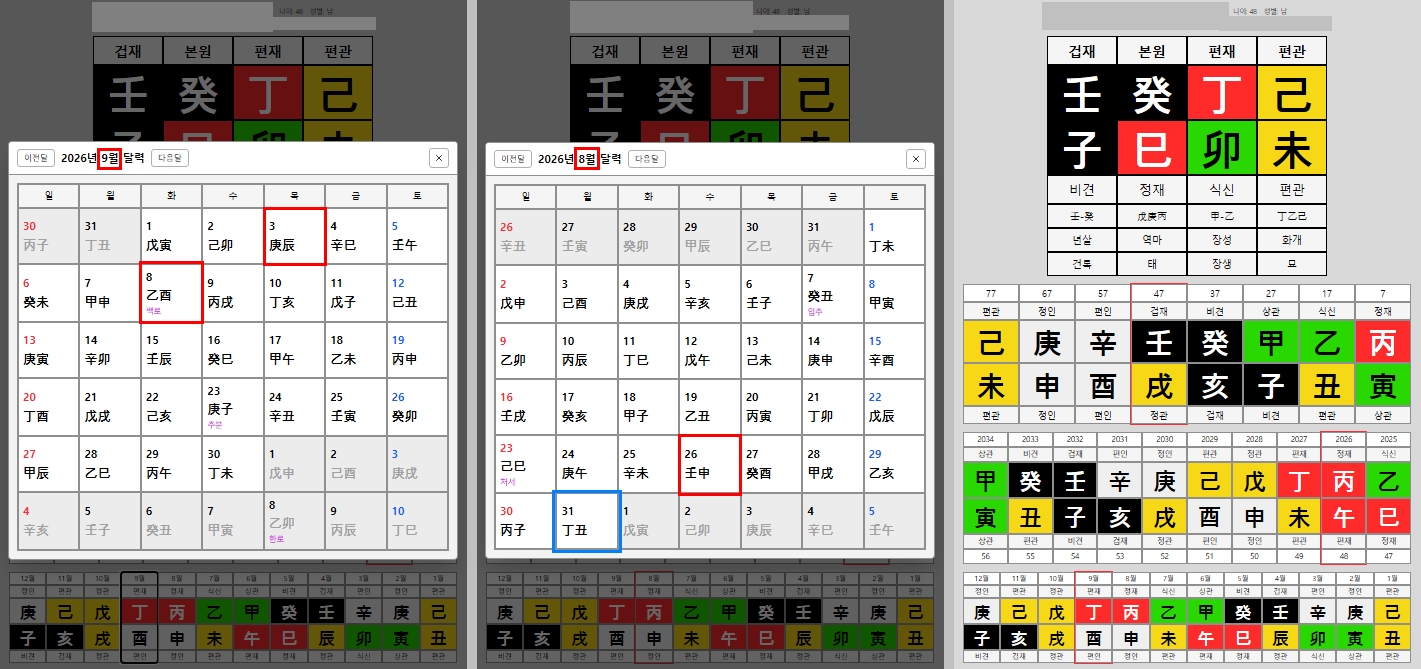The image size is (1421, 669).
Task: Pick day 7 癸丑 입추 in the 8월 calendar
Action: (x=833, y=292)
